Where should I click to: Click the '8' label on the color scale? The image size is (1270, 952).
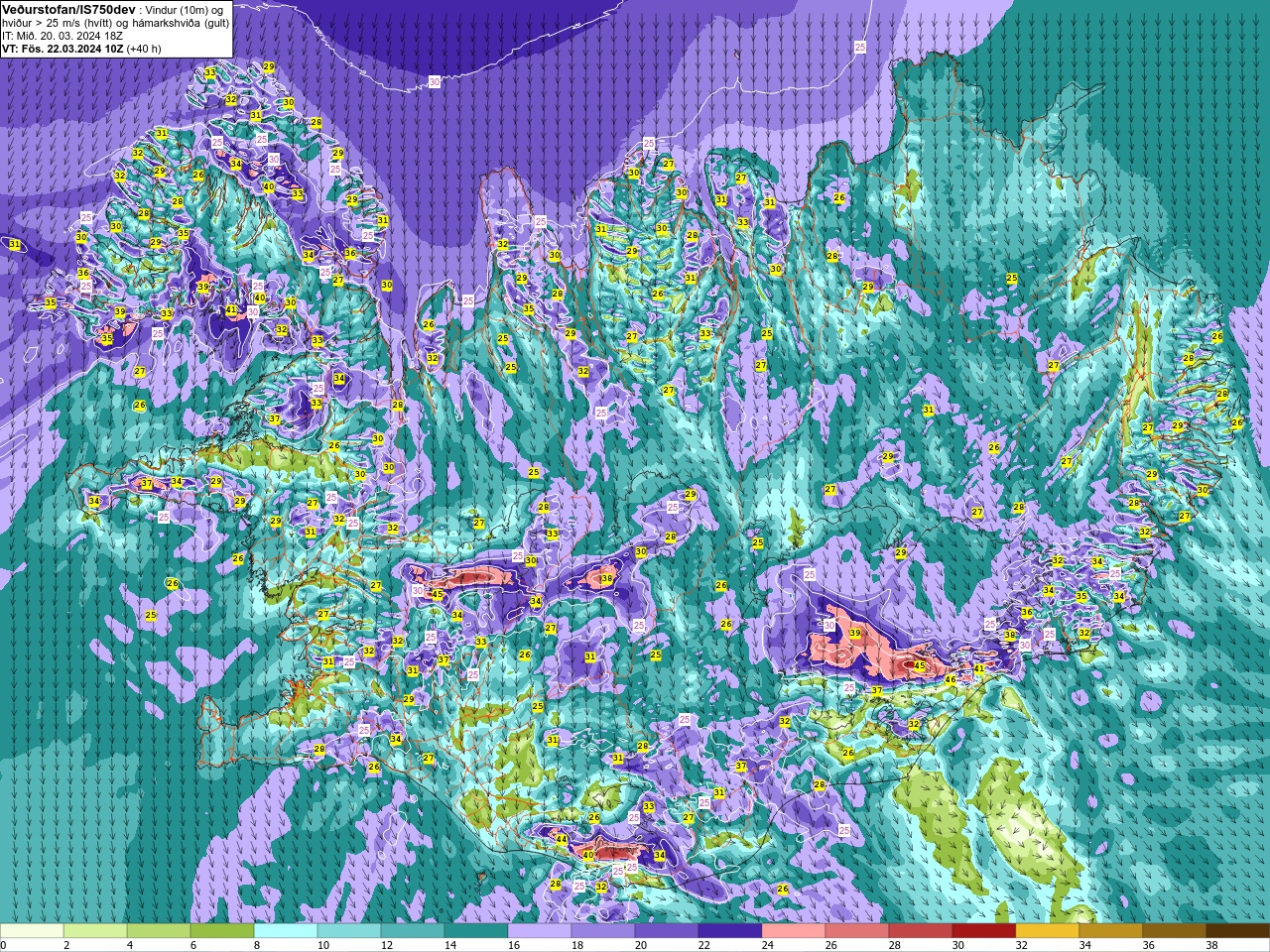pos(257,945)
